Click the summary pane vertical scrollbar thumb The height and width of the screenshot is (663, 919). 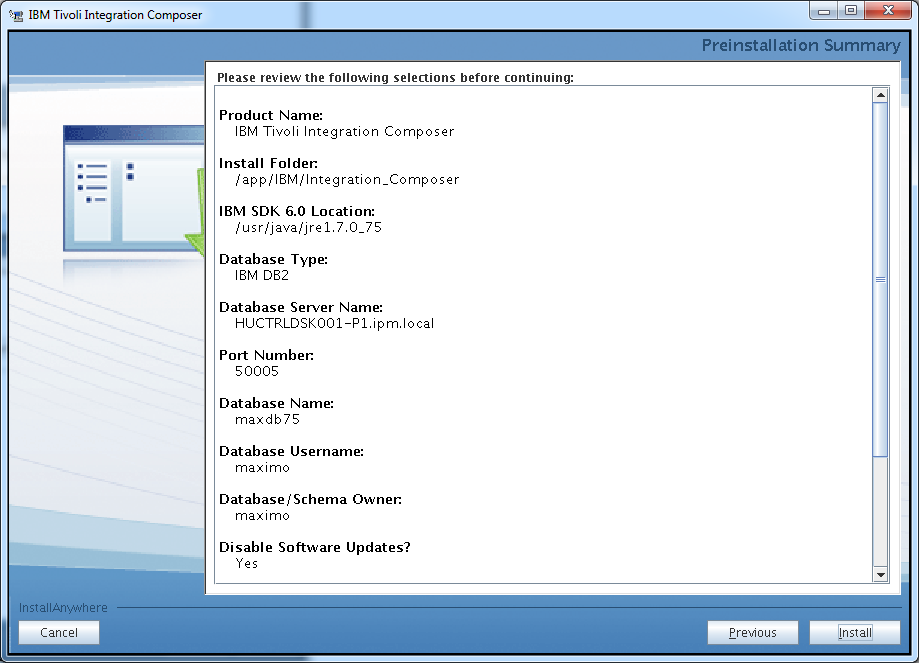pos(880,279)
